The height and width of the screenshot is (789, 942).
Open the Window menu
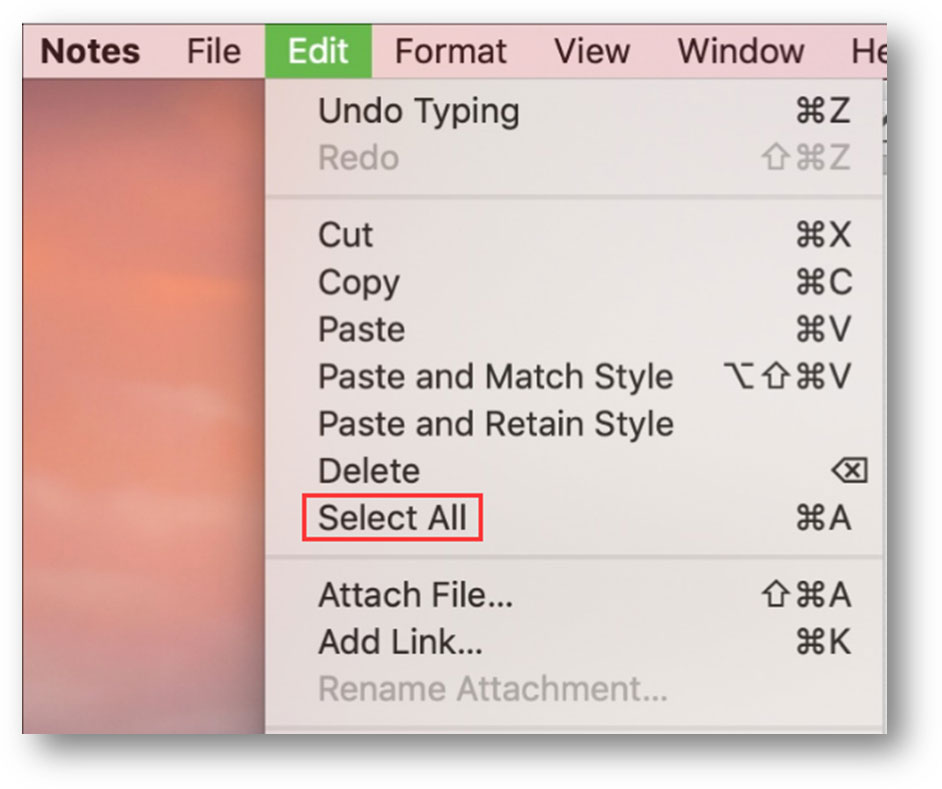740,51
